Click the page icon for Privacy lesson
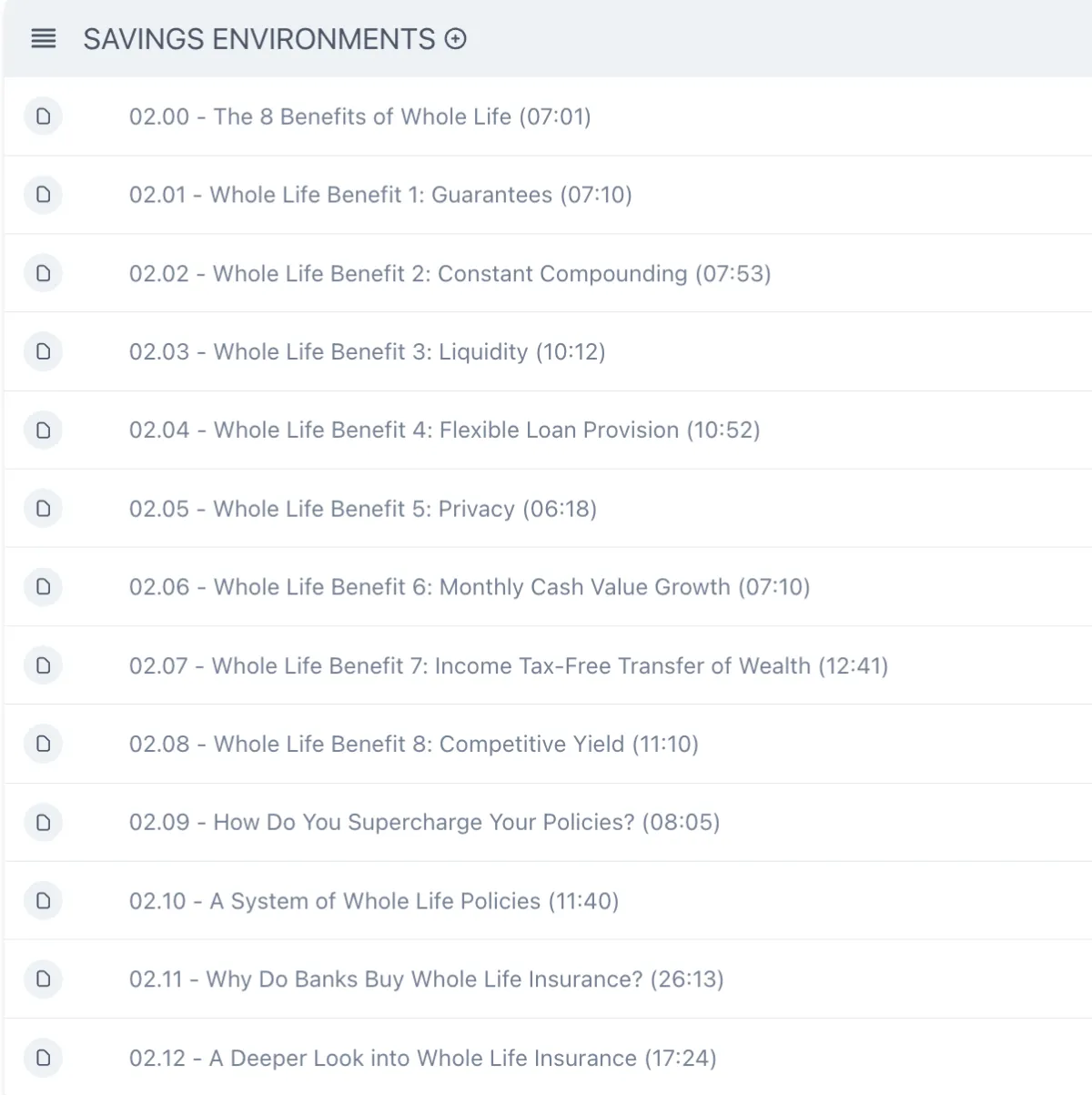Image resolution: width=1092 pixels, height=1095 pixels. [x=43, y=509]
